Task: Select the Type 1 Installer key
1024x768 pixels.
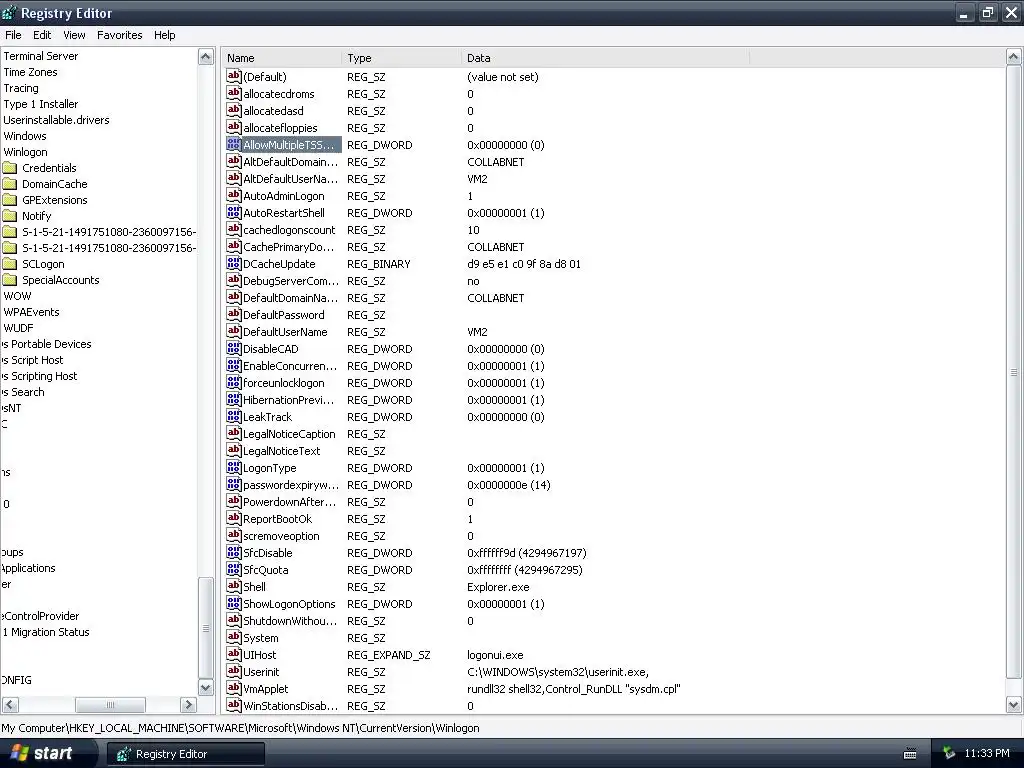Action: tap(40, 104)
